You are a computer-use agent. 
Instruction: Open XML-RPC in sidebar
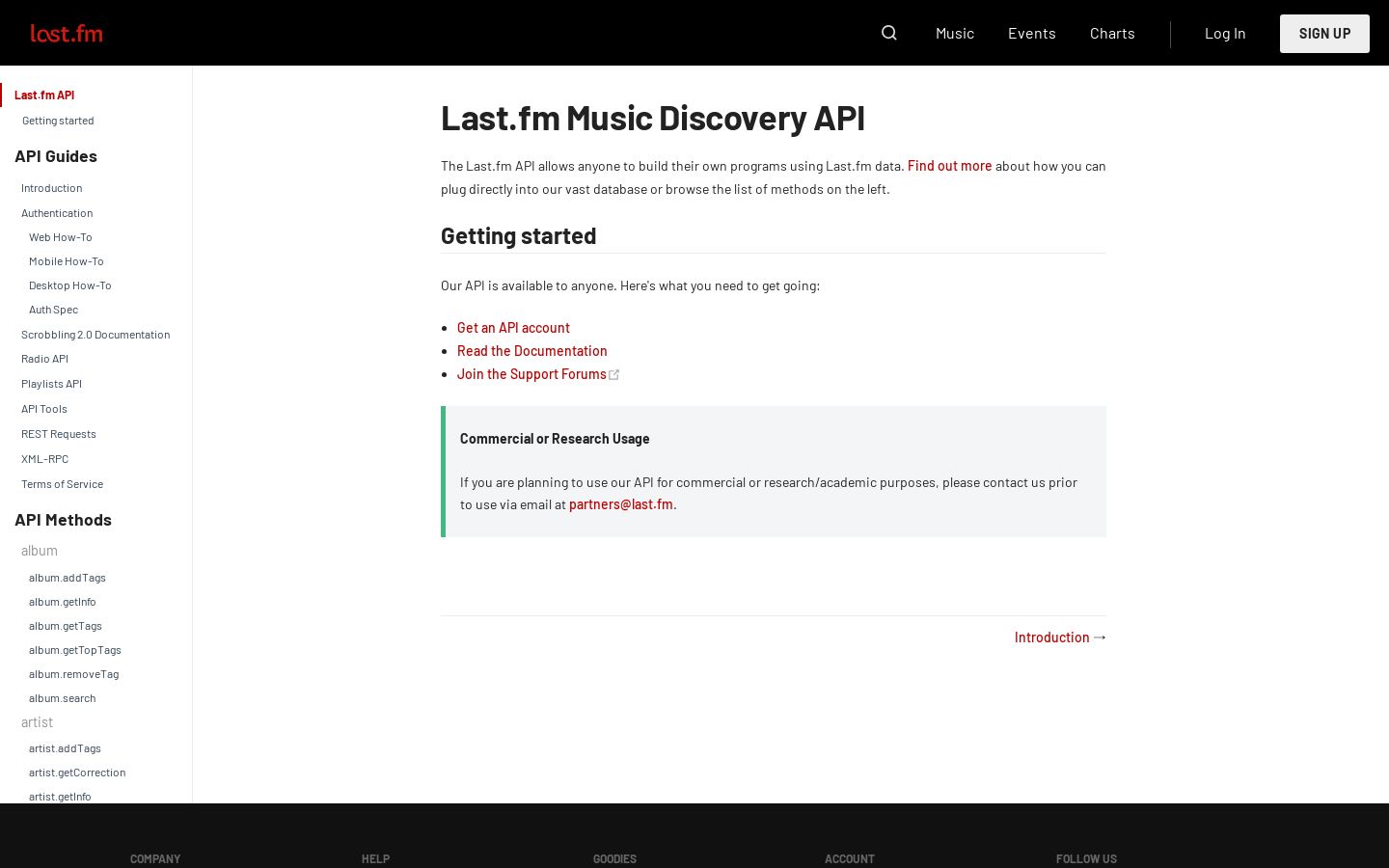click(x=44, y=459)
